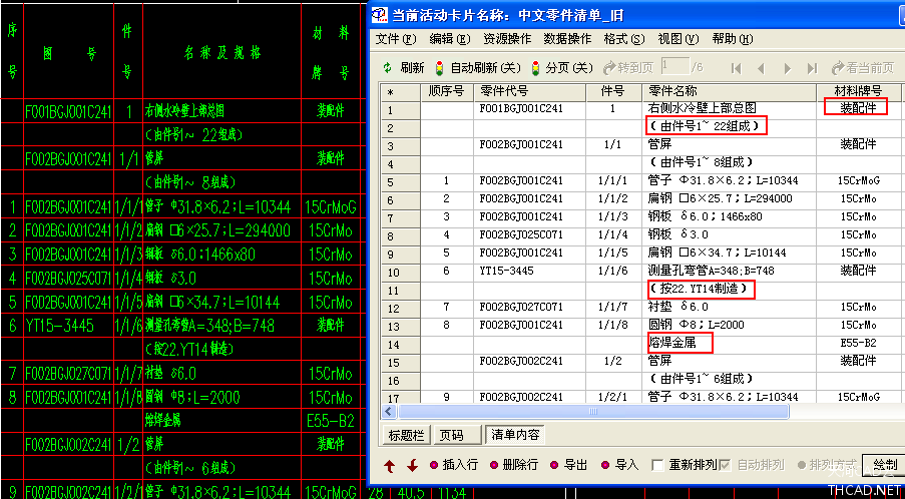Open the 数据操作 menu
This screenshot has height=499, width=905.
coord(567,39)
